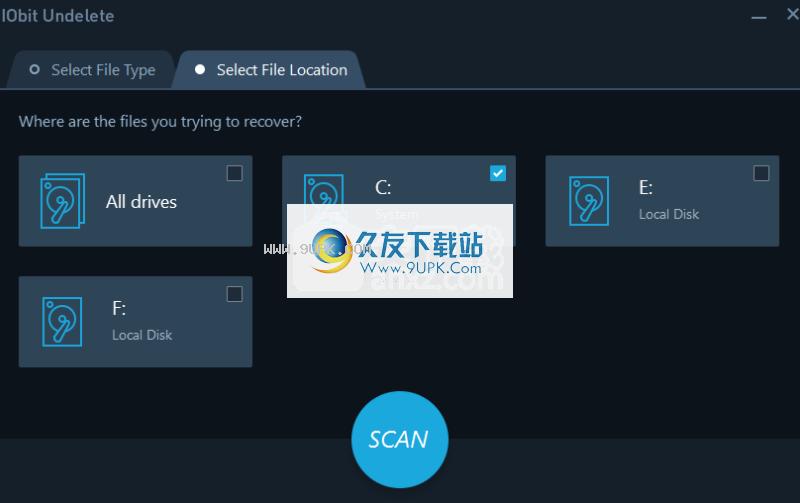Viewport: 800px width, 503px height.
Task: Click the 'C:' drive letter text
Action: 383,188
